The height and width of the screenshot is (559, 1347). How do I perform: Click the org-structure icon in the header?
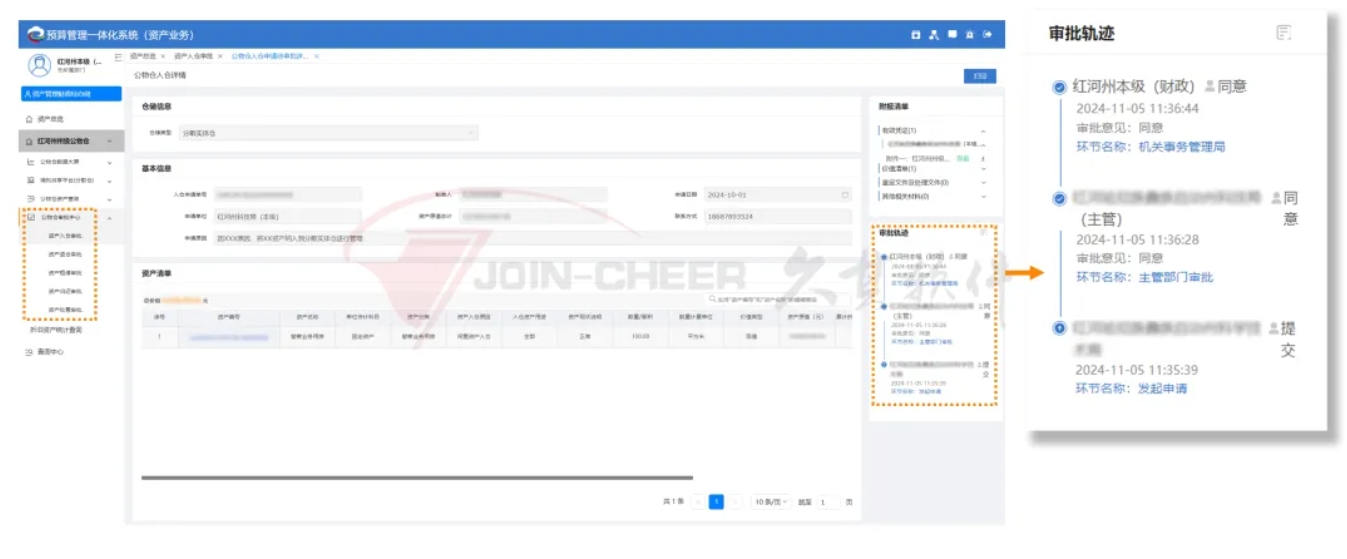click(933, 35)
